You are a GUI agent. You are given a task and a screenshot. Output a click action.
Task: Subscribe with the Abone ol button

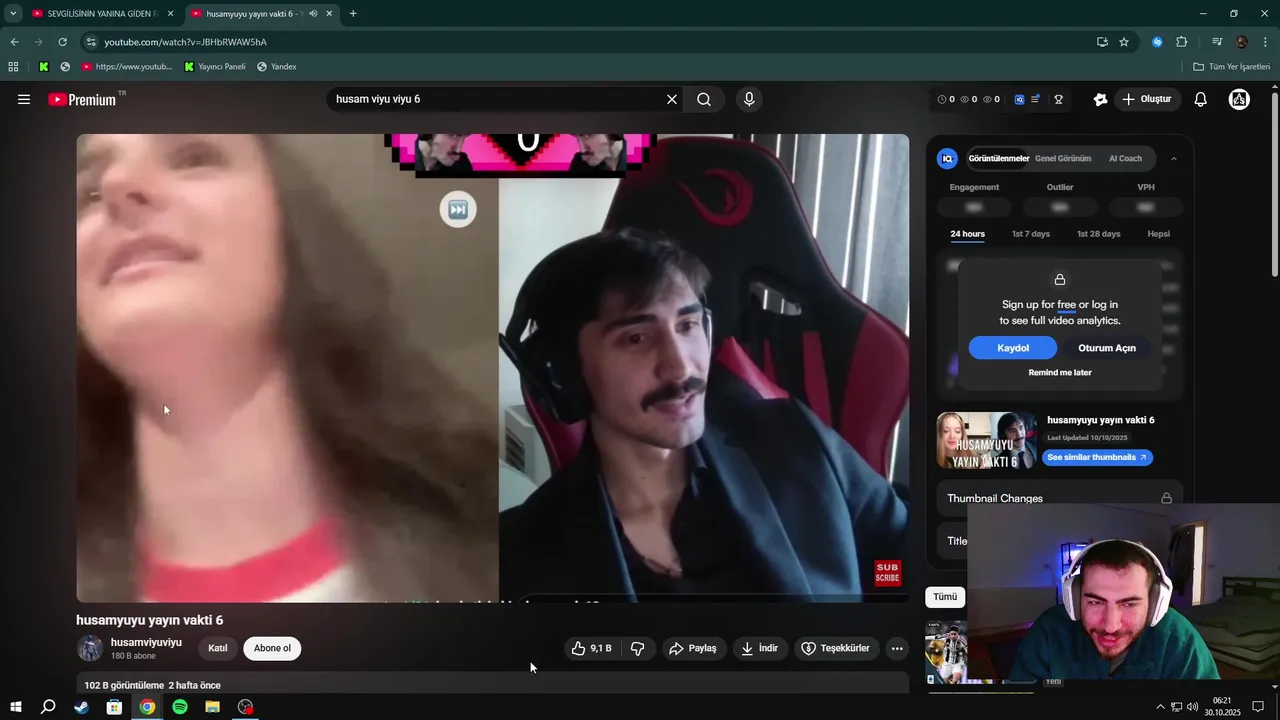coord(272,648)
